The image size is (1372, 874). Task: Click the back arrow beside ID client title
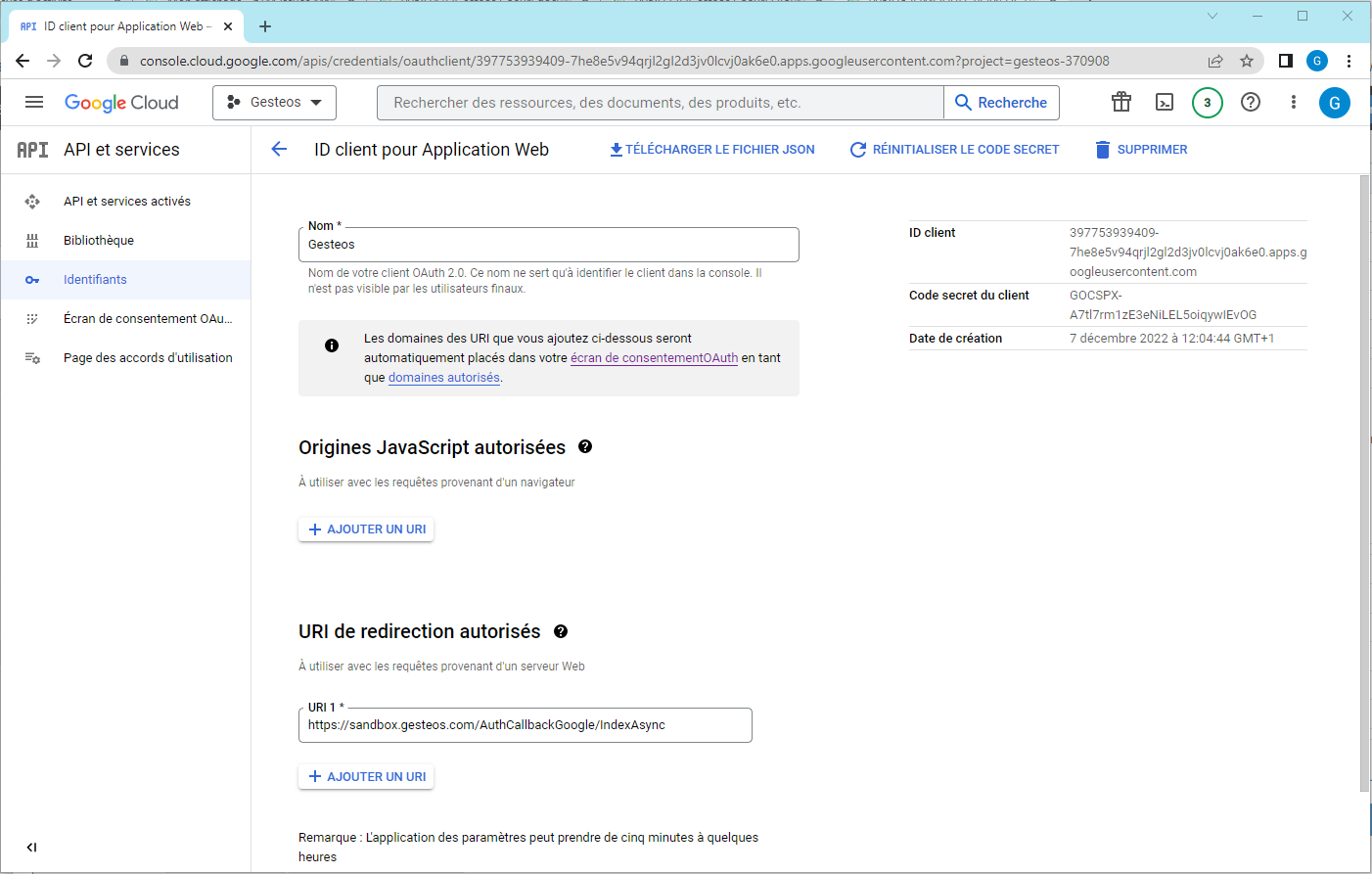[x=279, y=150]
